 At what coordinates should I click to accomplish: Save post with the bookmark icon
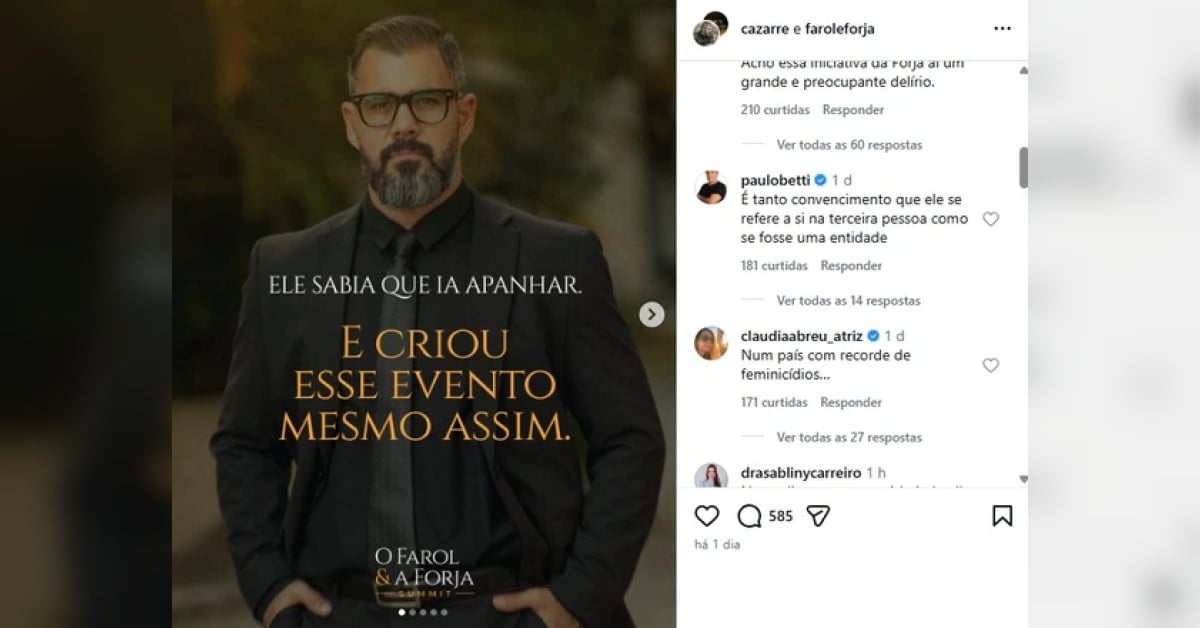pos(1002,516)
